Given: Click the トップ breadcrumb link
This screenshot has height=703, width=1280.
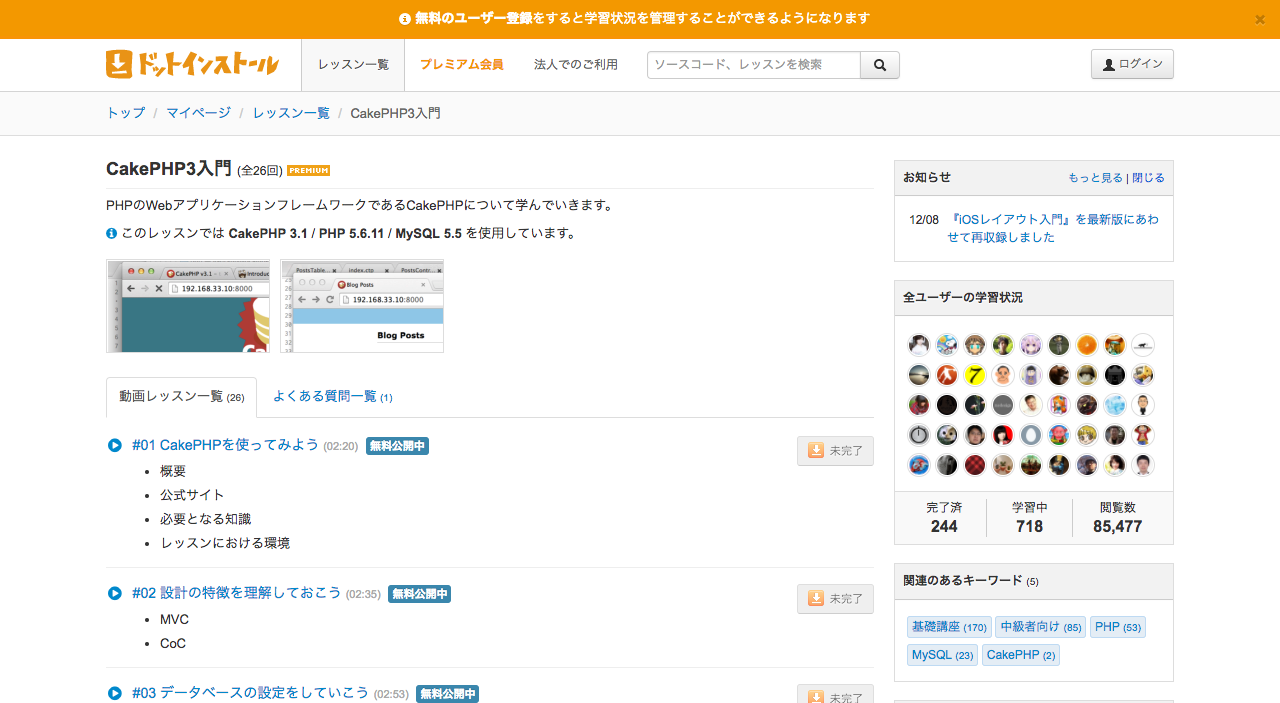Looking at the screenshot, I should pyautogui.click(x=126, y=113).
